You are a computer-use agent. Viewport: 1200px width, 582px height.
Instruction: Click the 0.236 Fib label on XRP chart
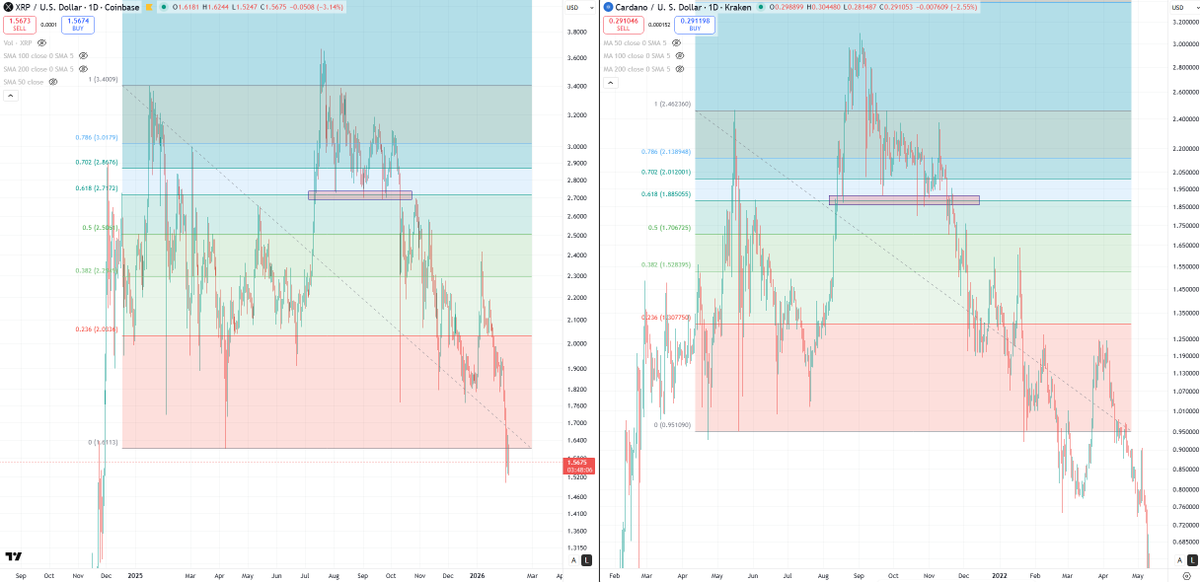pyautogui.click(x=98, y=329)
